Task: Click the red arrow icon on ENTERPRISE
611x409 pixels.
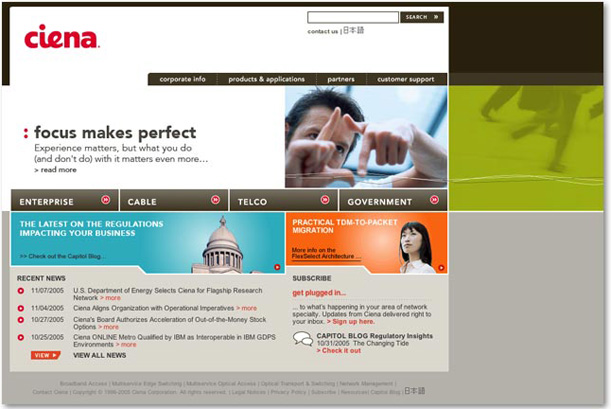Action: tap(106, 200)
